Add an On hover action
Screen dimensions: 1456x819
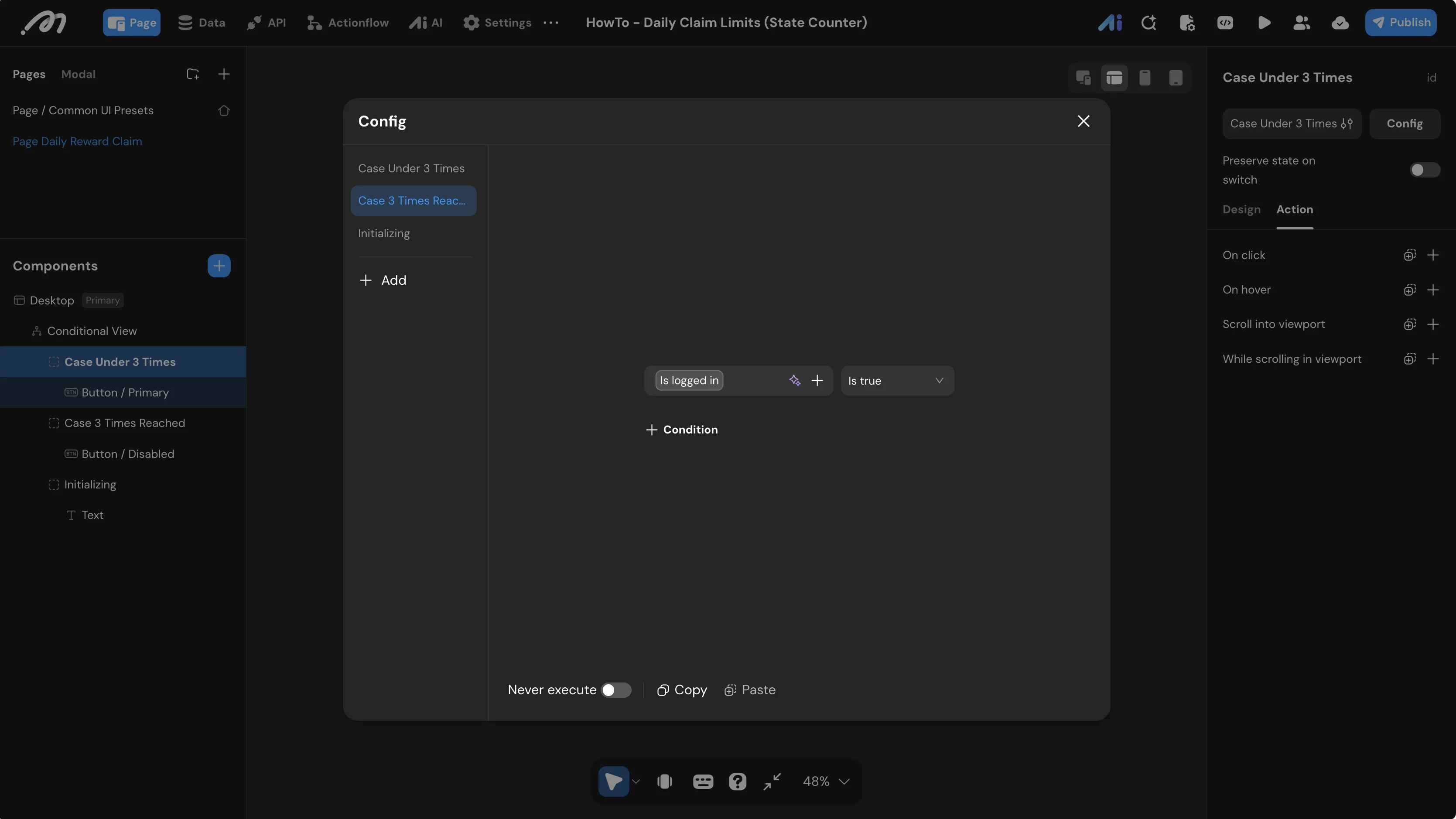click(x=1433, y=290)
